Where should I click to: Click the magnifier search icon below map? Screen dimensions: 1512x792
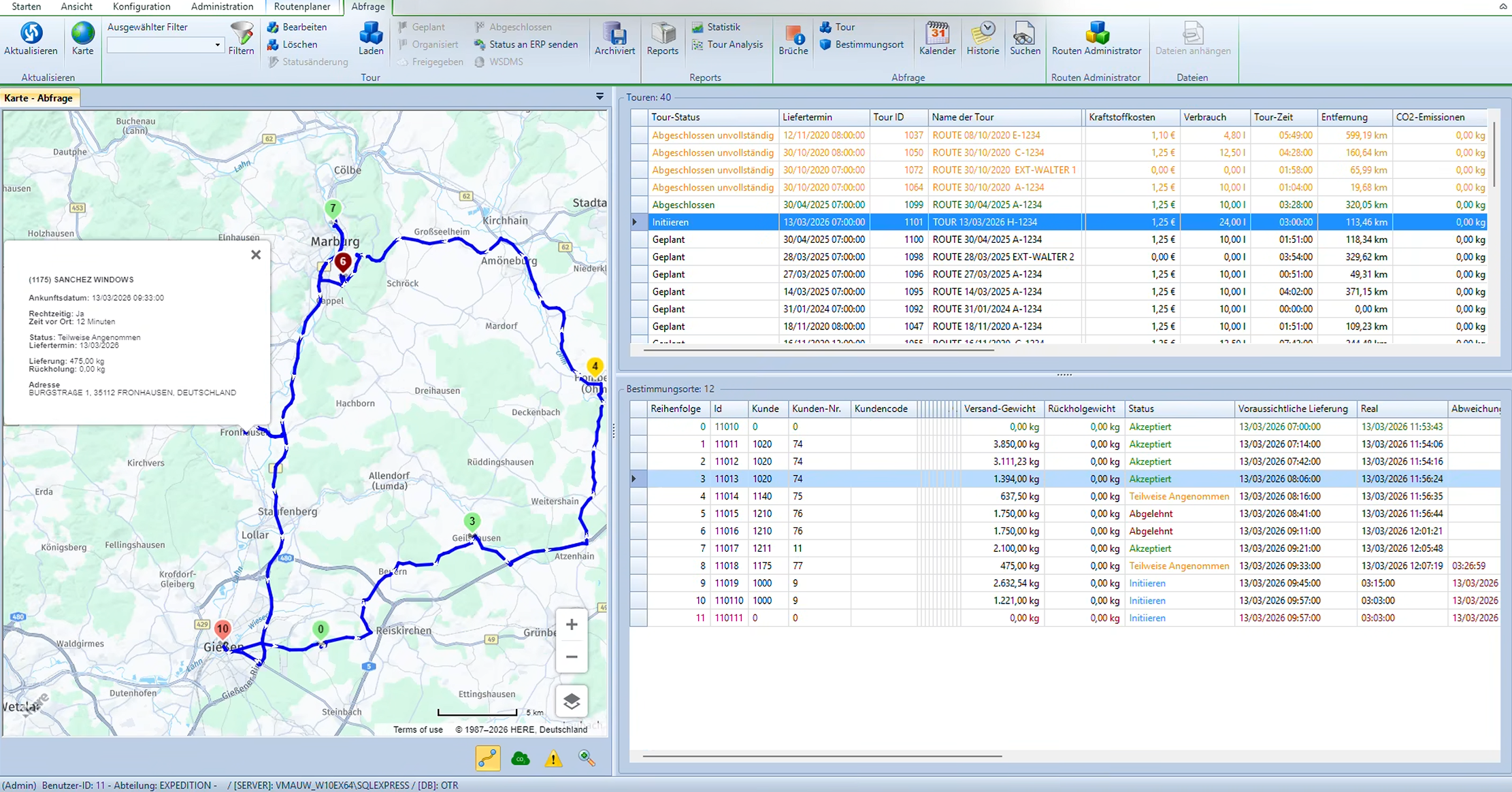(587, 758)
